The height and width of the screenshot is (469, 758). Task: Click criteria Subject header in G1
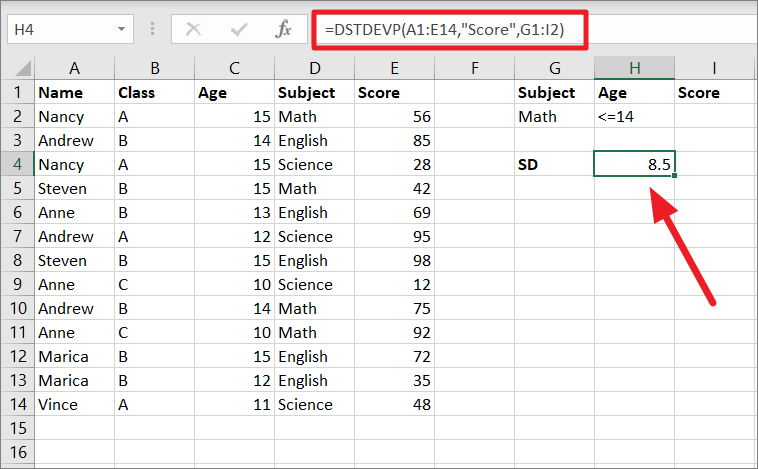point(554,92)
